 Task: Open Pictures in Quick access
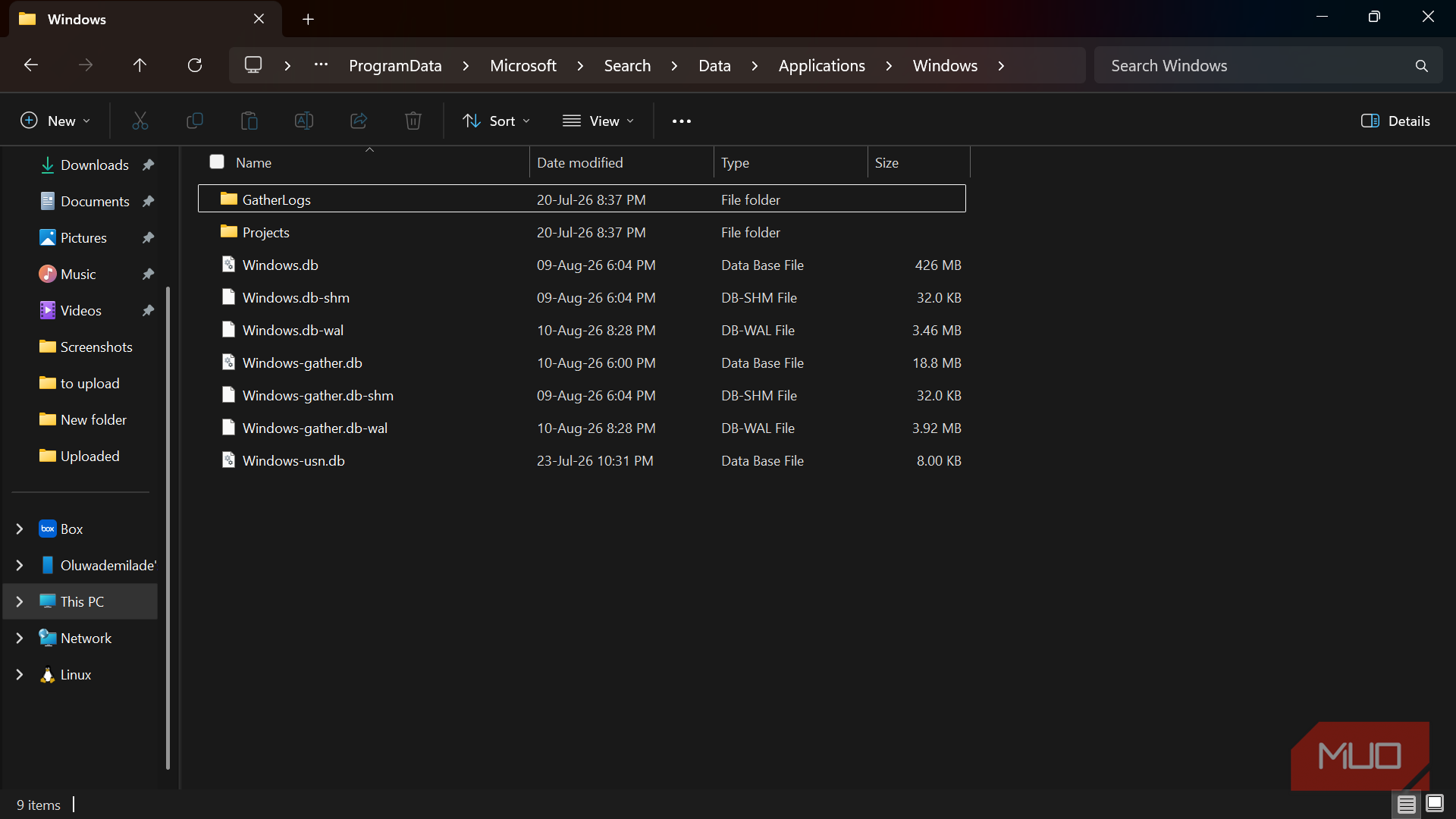84,237
